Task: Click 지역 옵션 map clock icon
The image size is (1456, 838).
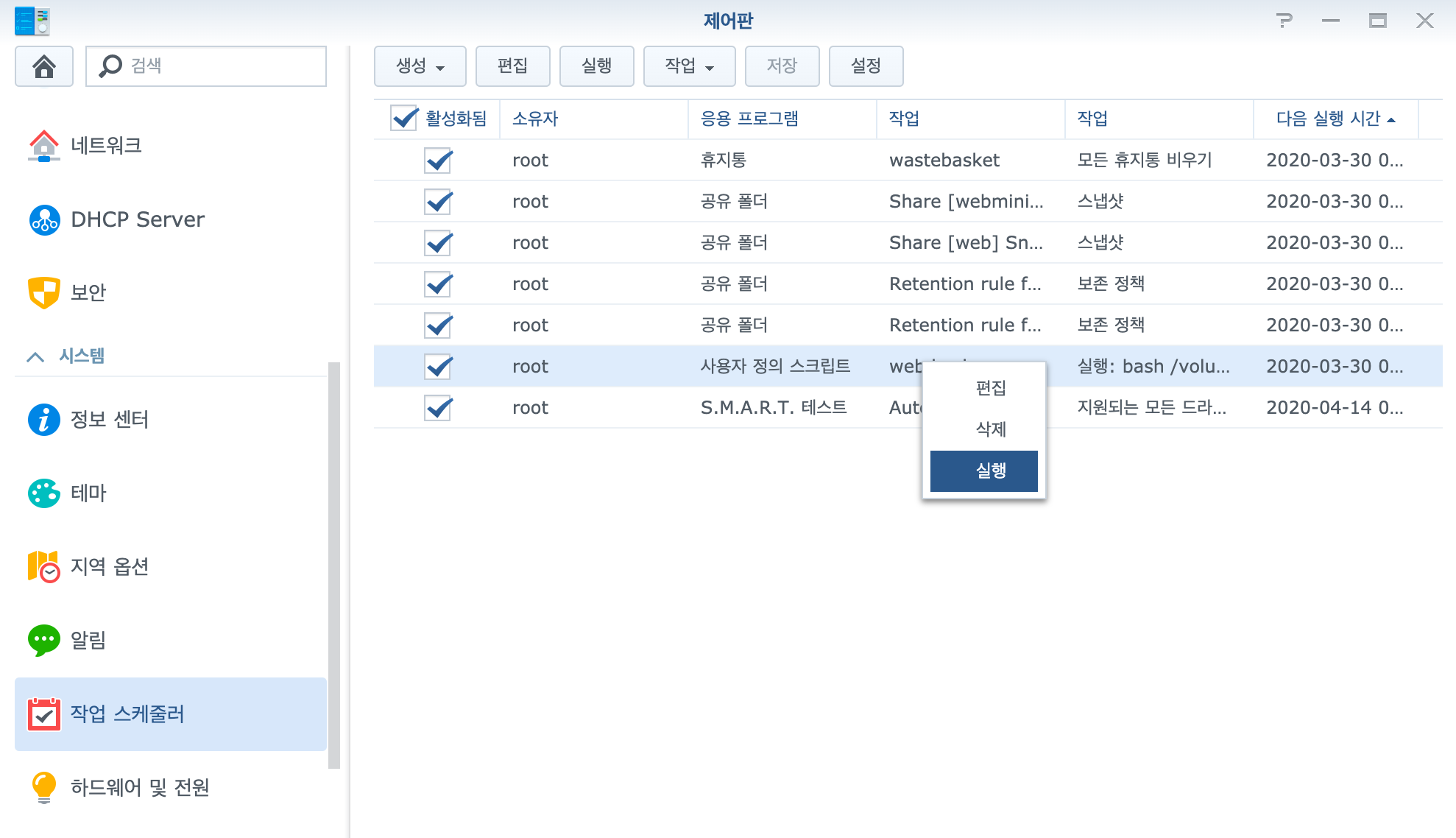Action: (44, 566)
